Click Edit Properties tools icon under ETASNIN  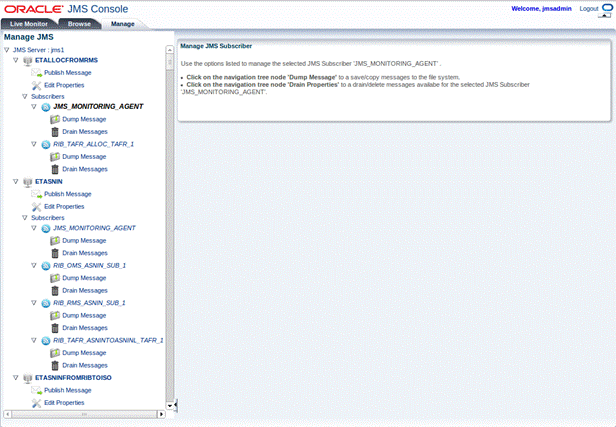click(37, 207)
